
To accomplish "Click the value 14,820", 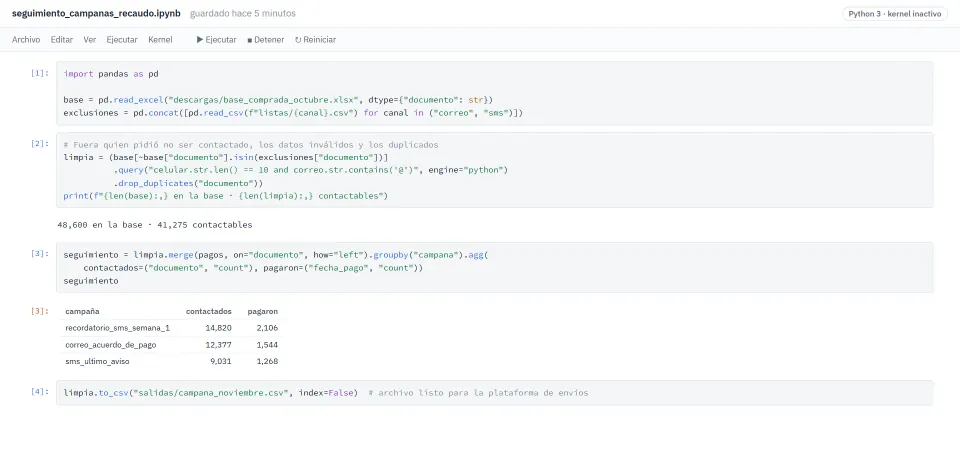I will coord(219,328).
